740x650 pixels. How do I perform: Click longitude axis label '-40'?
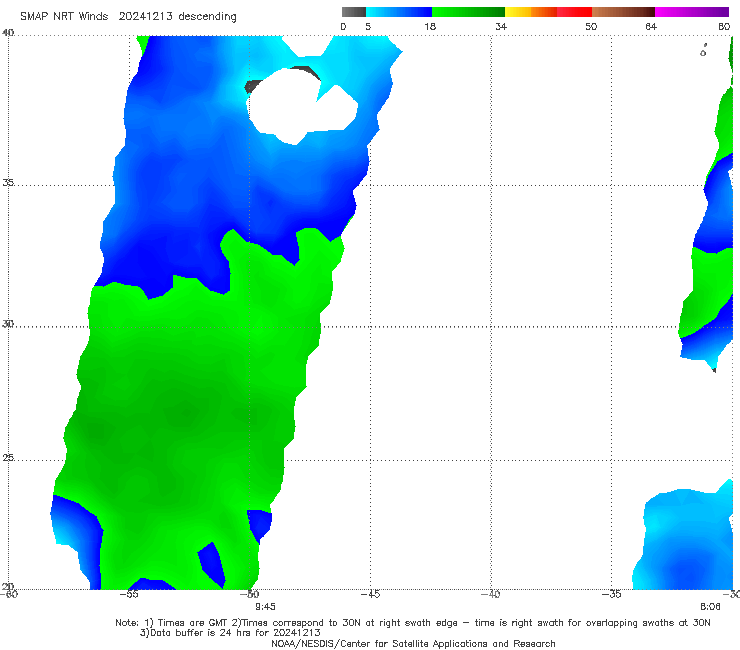click(x=491, y=594)
